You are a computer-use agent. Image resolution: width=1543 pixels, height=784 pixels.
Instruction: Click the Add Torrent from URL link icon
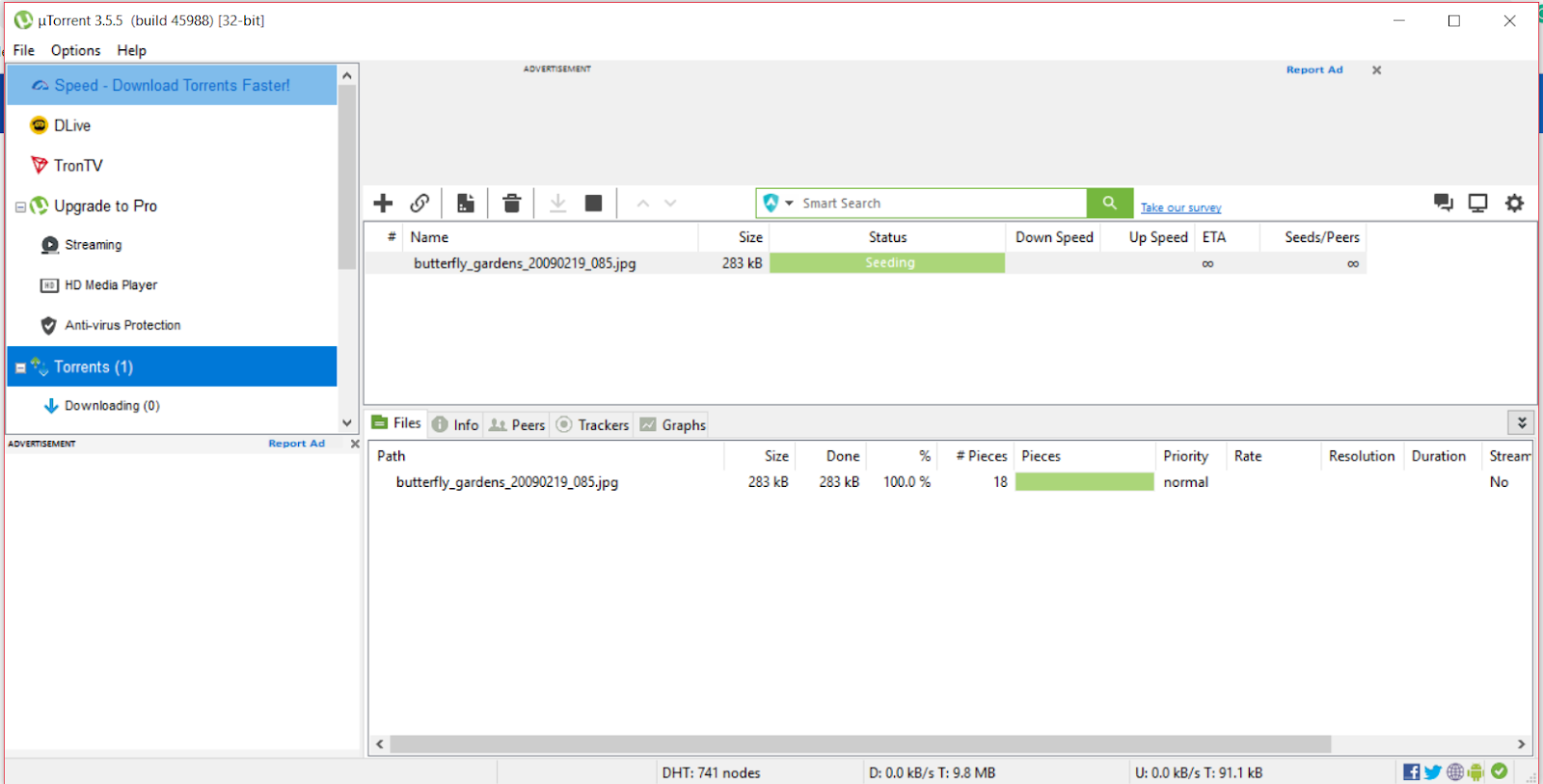420,203
